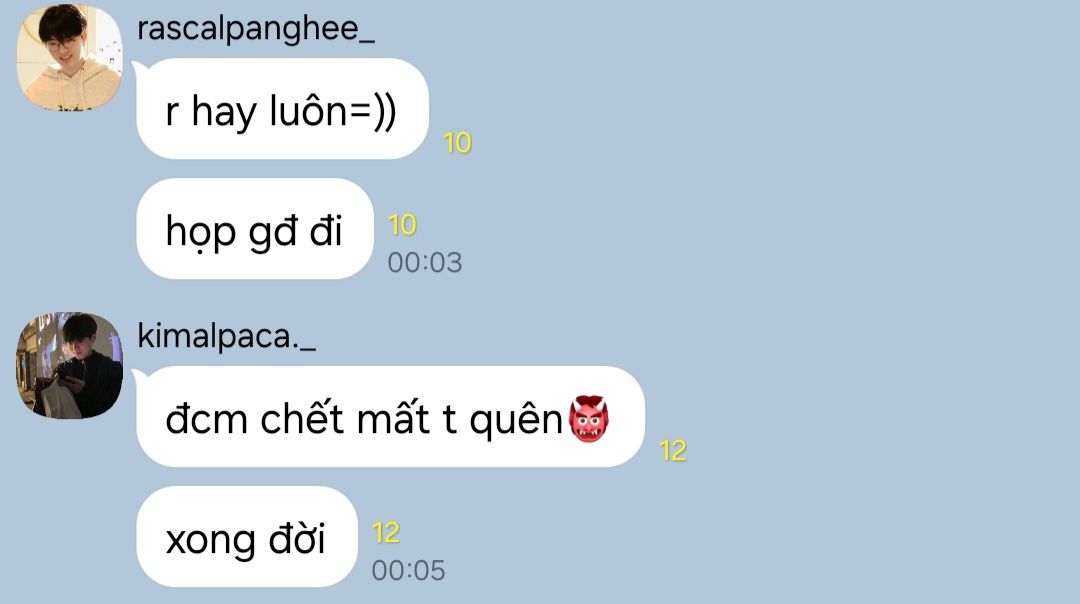
Task: Click the tail of the "r hay luôn=))" bubble
Action: pyautogui.click(x=138, y=67)
